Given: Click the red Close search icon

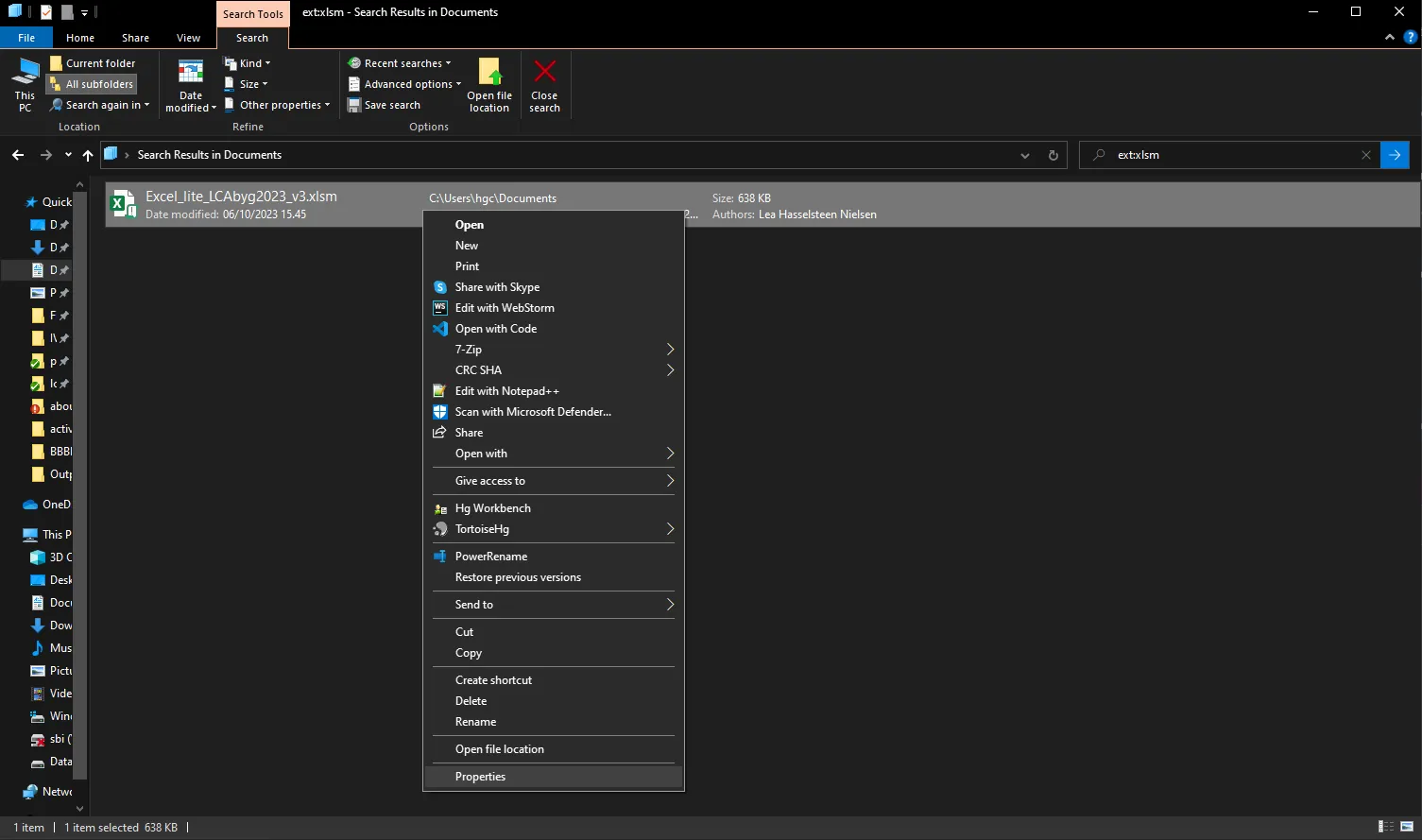Looking at the screenshot, I should 545,71.
